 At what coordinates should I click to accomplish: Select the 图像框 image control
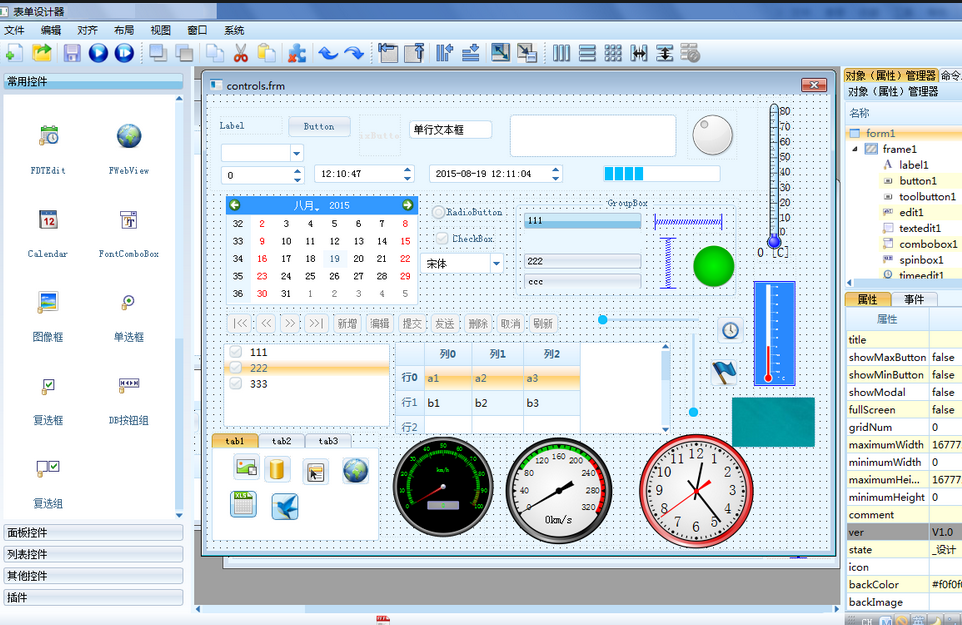47,302
